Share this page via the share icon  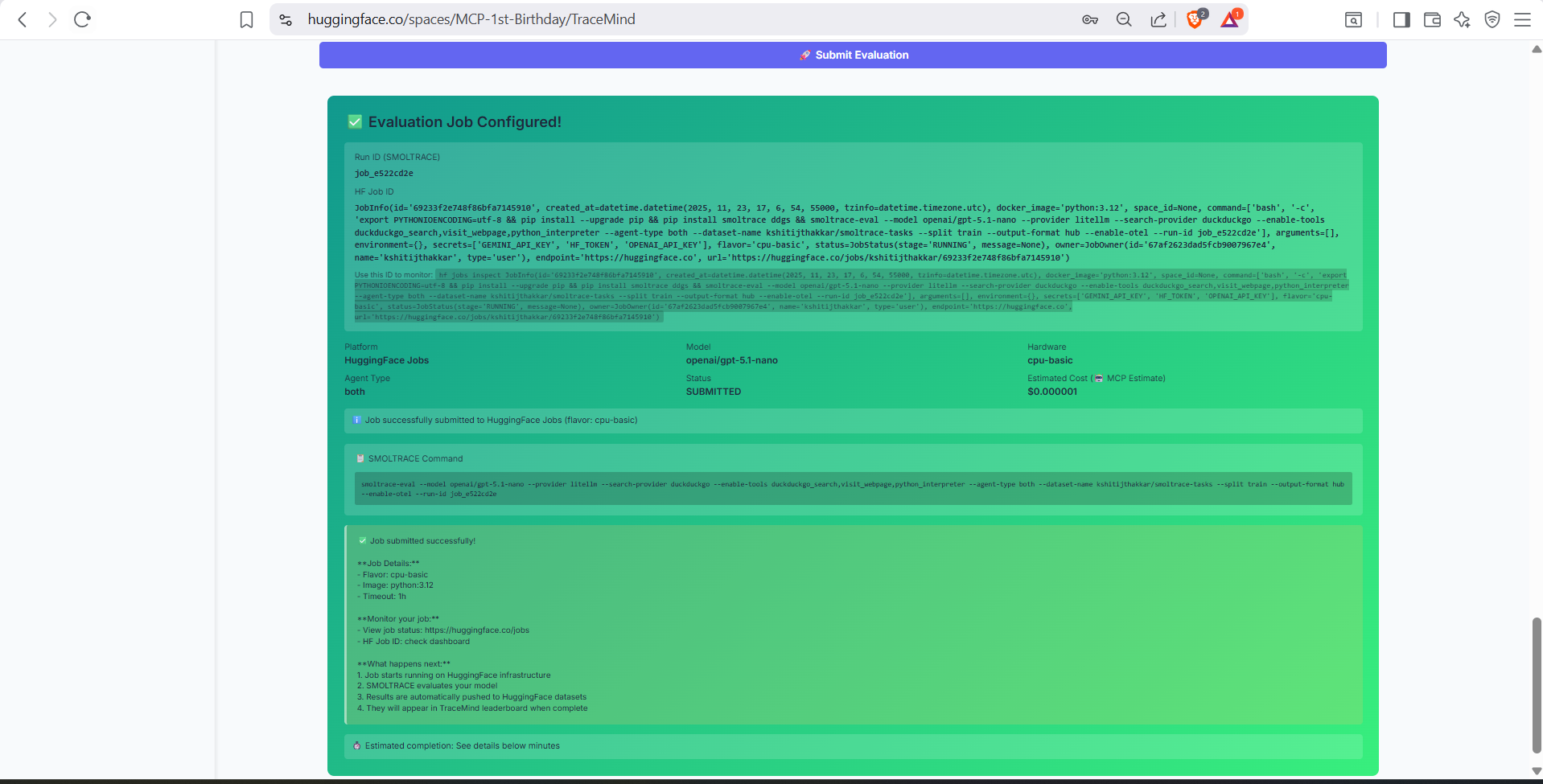[1158, 19]
